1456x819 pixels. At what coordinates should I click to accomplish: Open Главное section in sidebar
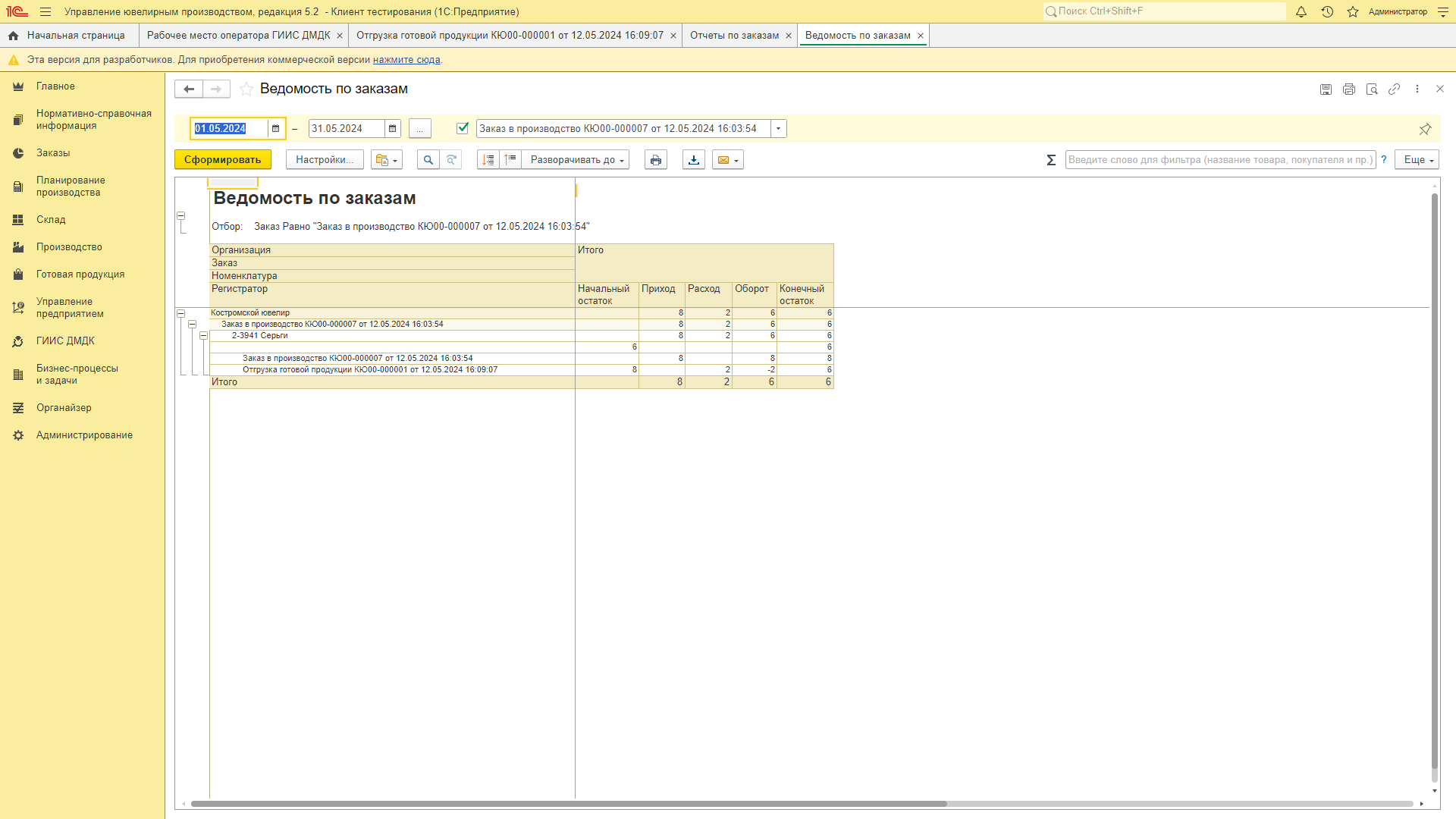[x=82, y=86]
